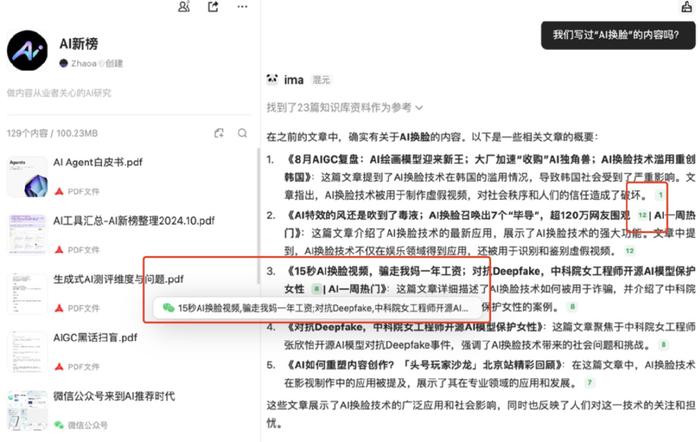Open AIGC黑话扫盲.pdf file

[x=95, y=338]
